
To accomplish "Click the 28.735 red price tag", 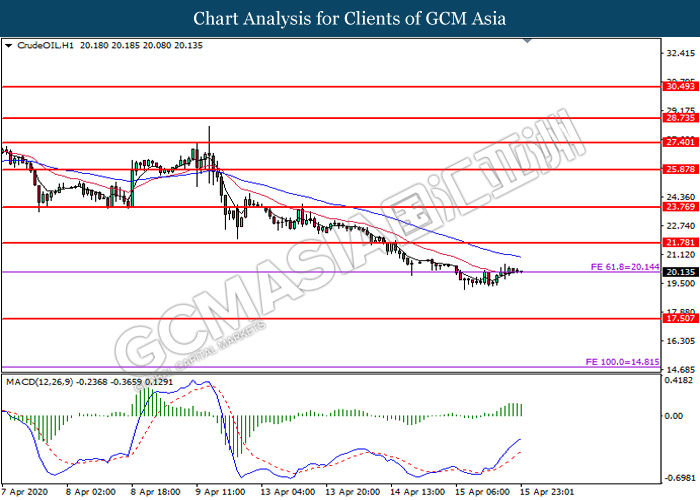I will click(x=679, y=118).
